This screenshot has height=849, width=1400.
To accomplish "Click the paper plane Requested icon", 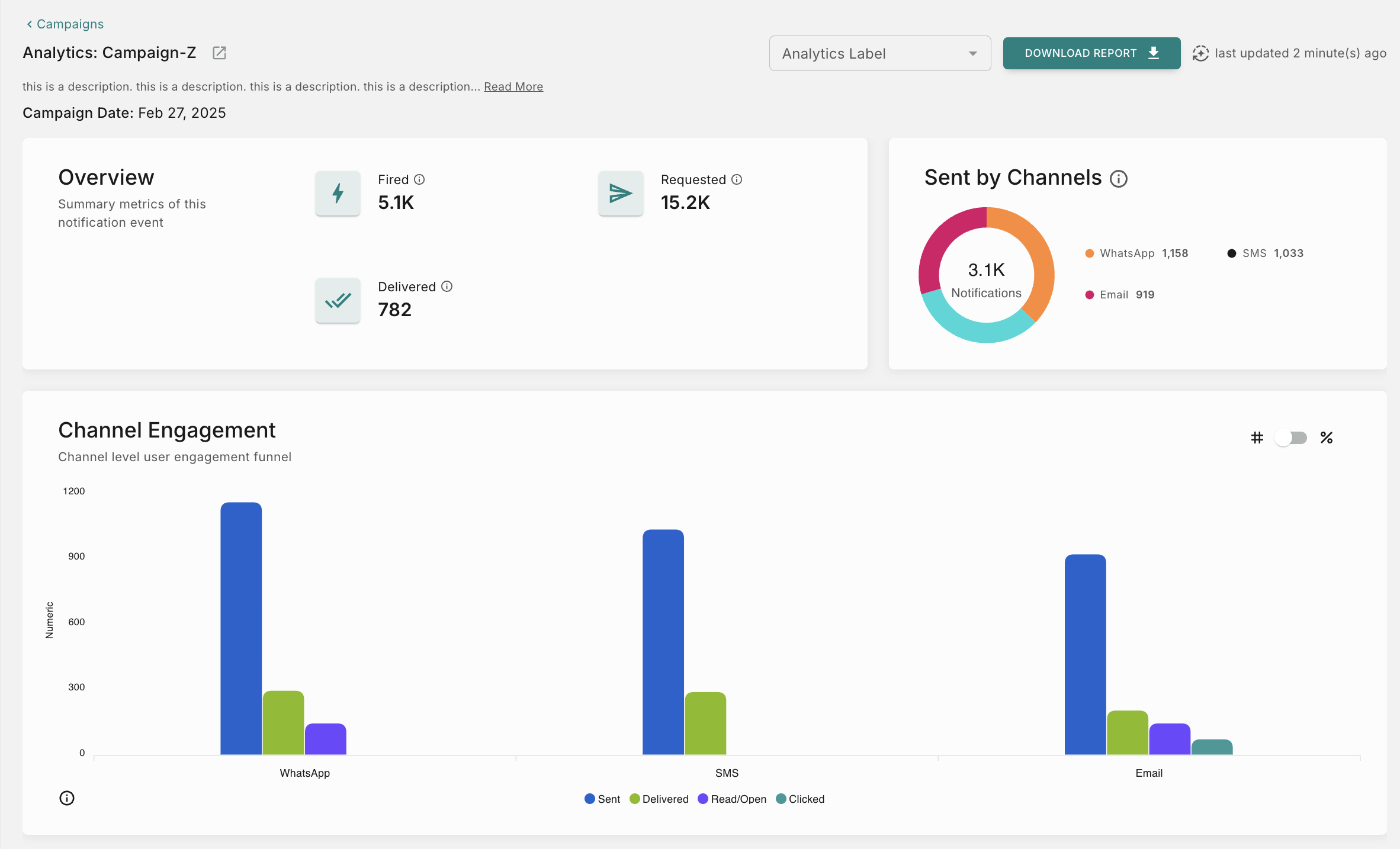I will 620,194.
